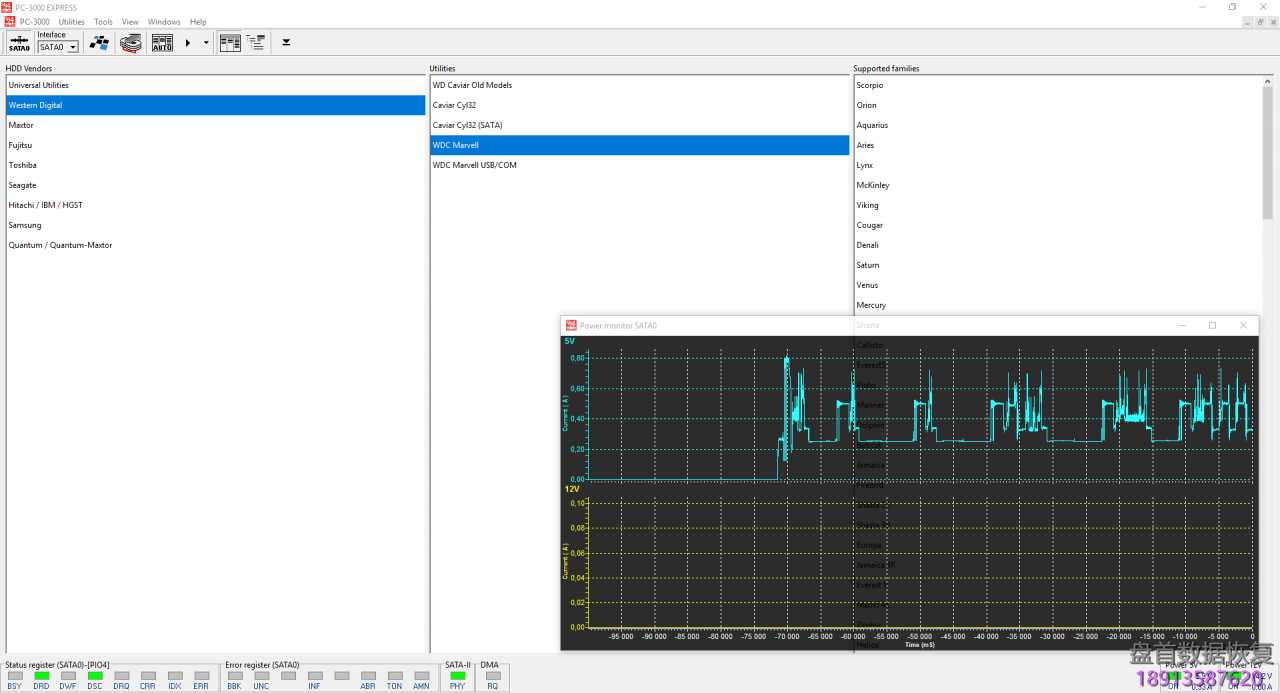Switch to the tree view toolbar icon
The image size is (1280, 693).
pos(255,42)
